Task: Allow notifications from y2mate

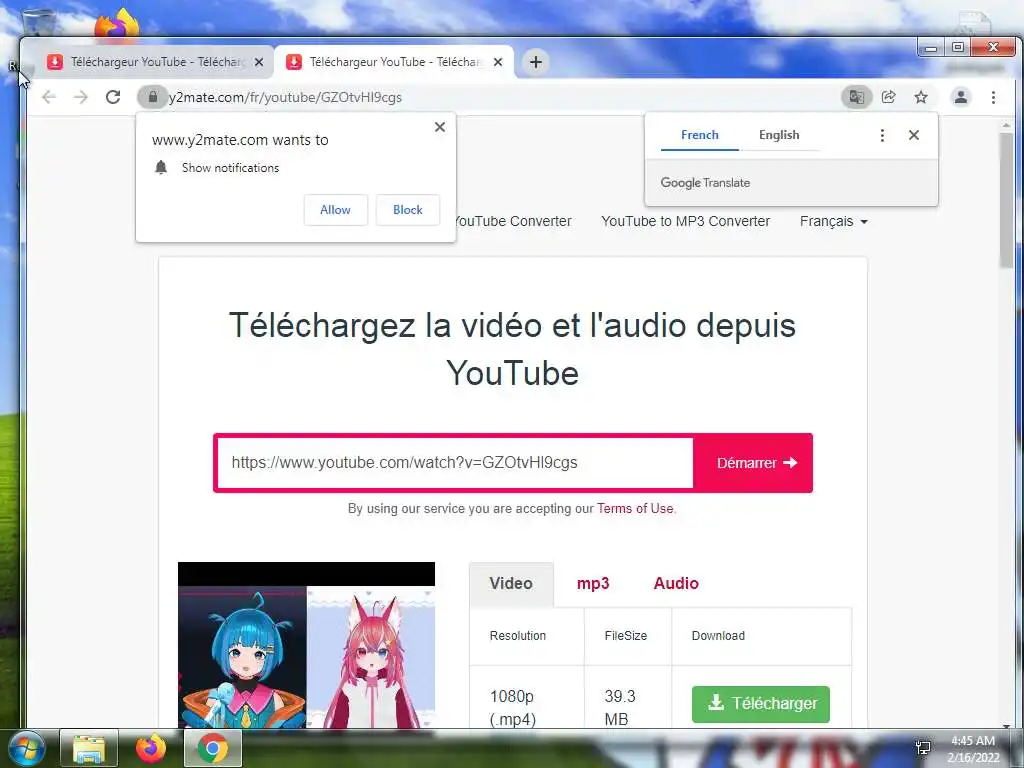Action: [x=336, y=210]
